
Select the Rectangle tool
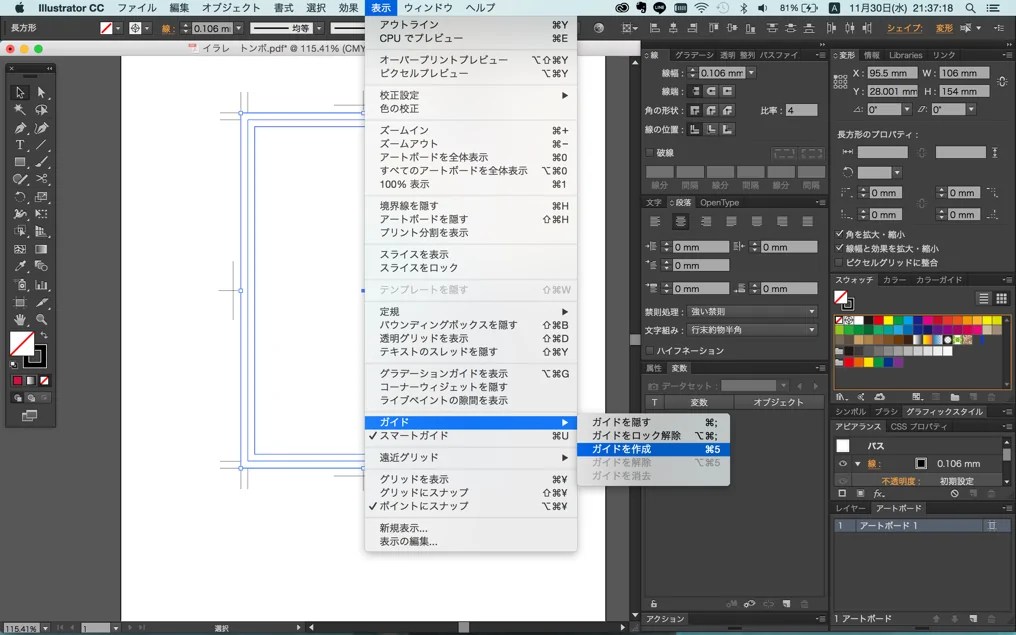[x=20, y=162]
